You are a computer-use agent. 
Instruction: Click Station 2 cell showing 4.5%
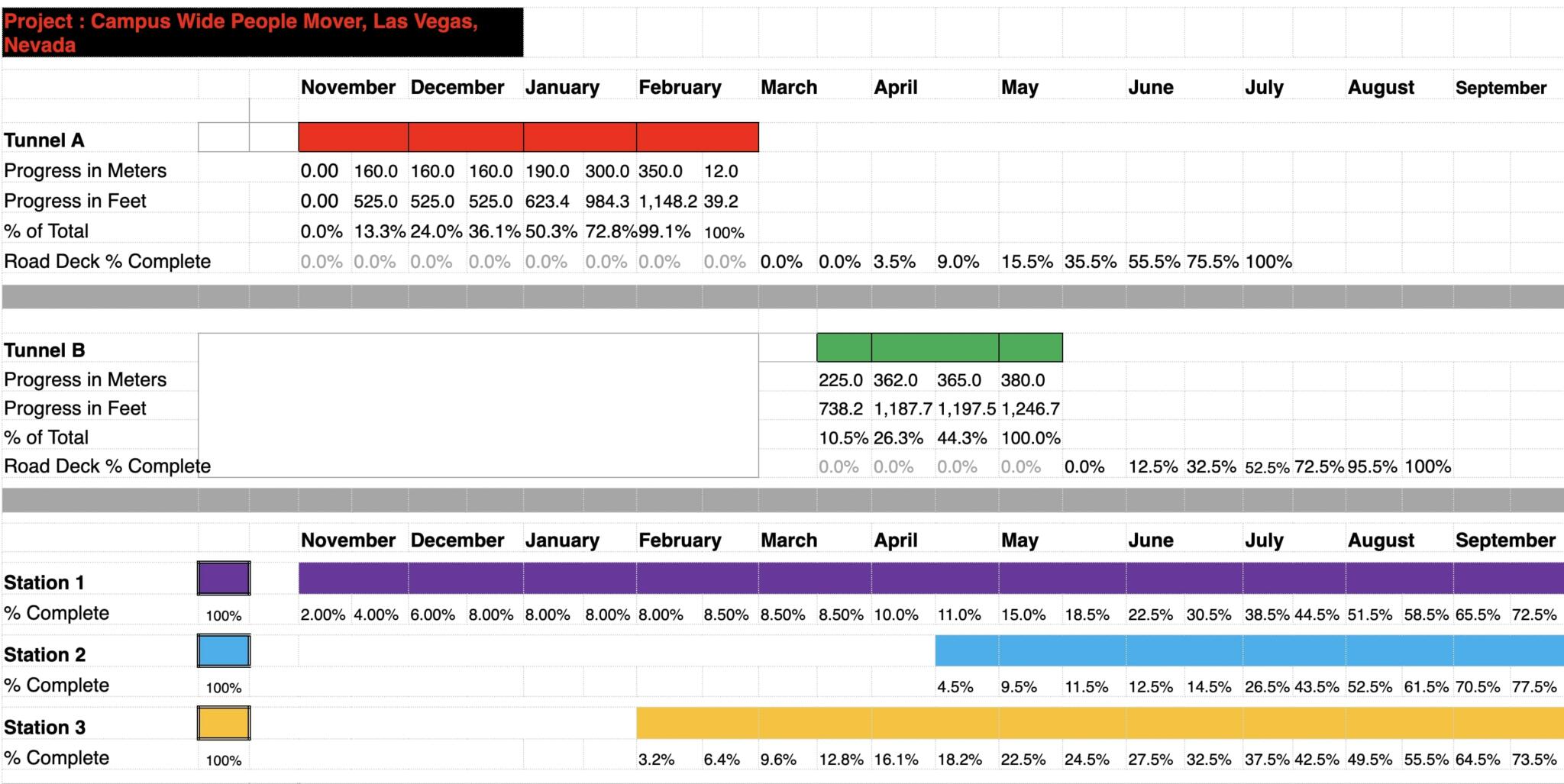(955, 687)
